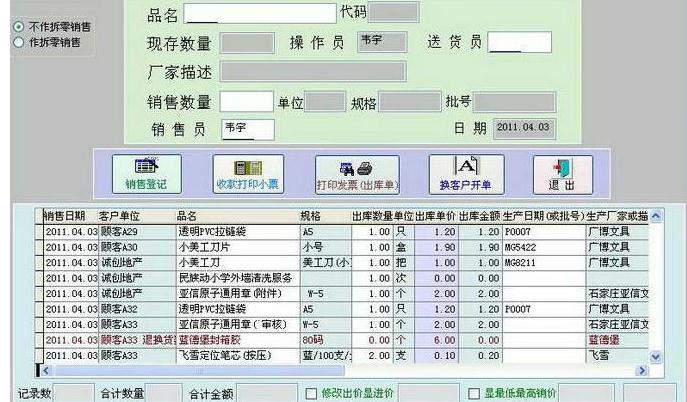Click the 记录数 record count field
687x402 pixels.
[74, 393]
